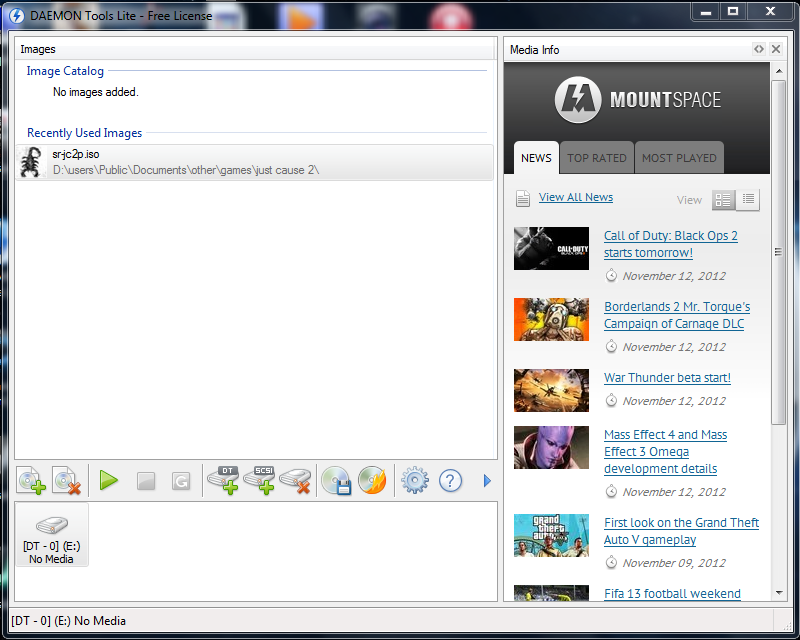
Task: Click the Media Info scrollbar up arrow
Action: (x=779, y=70)
